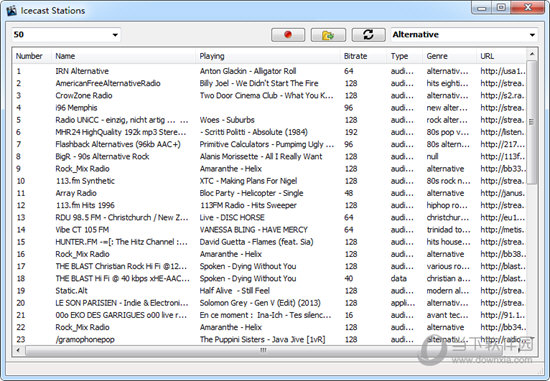
Task: Click the horizontal scrollbar thumb
Action: [x=263, y=350]
